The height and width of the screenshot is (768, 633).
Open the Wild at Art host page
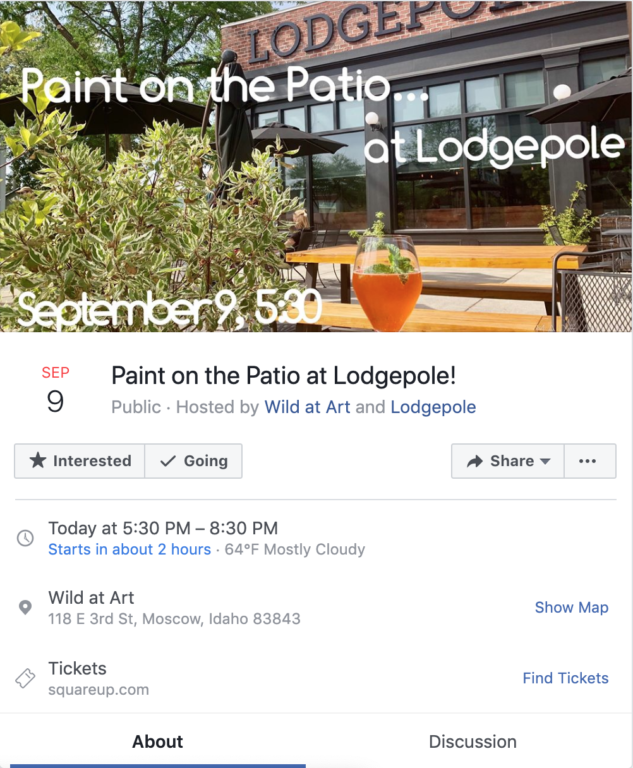tap(307, 407)
